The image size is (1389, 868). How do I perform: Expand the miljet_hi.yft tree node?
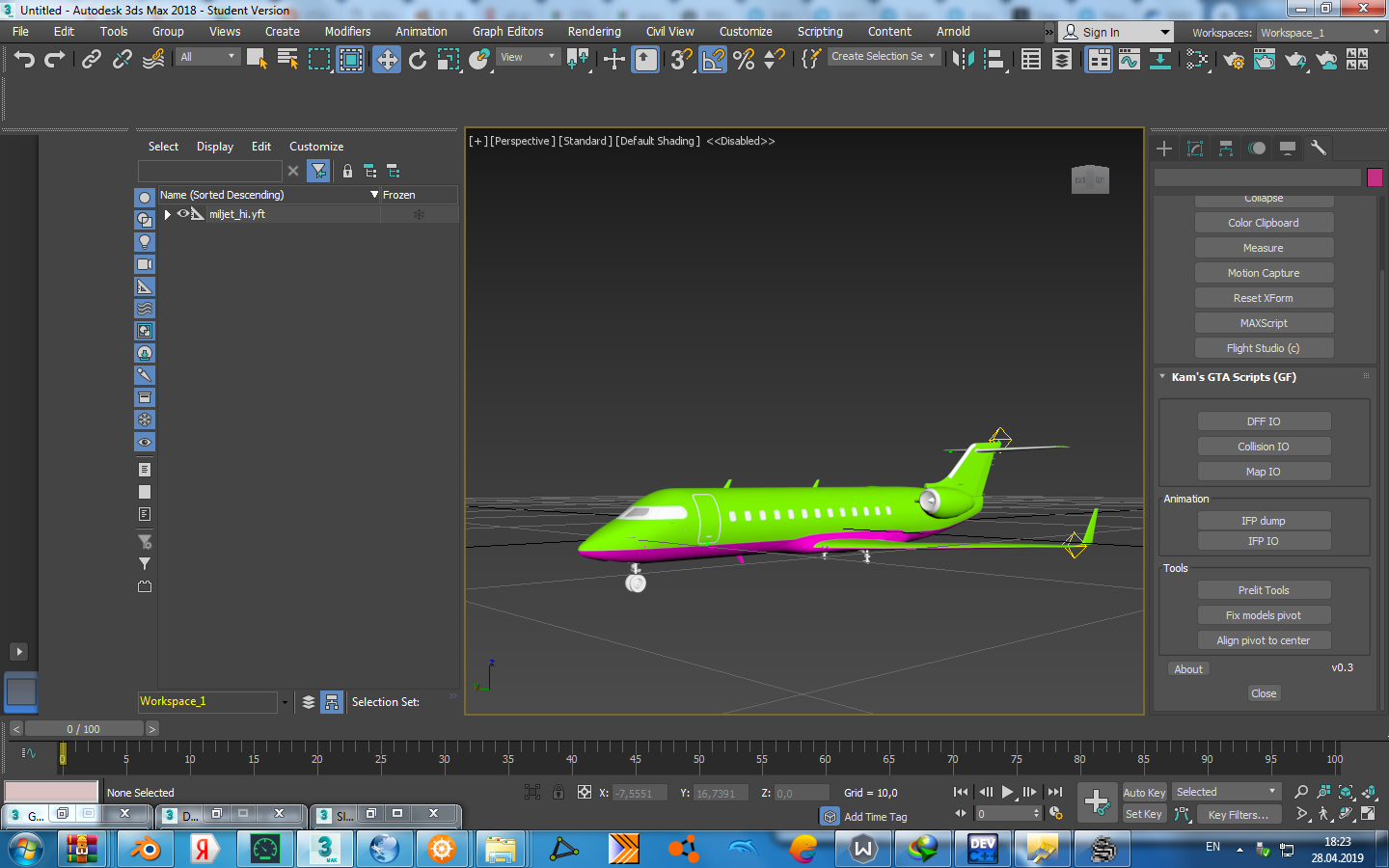[168, 214]
